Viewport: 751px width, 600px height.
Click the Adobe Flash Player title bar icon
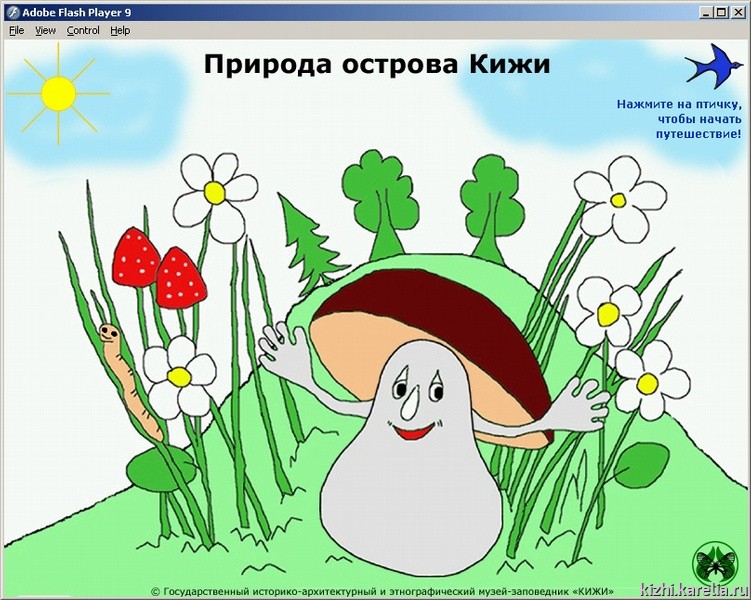11,11
